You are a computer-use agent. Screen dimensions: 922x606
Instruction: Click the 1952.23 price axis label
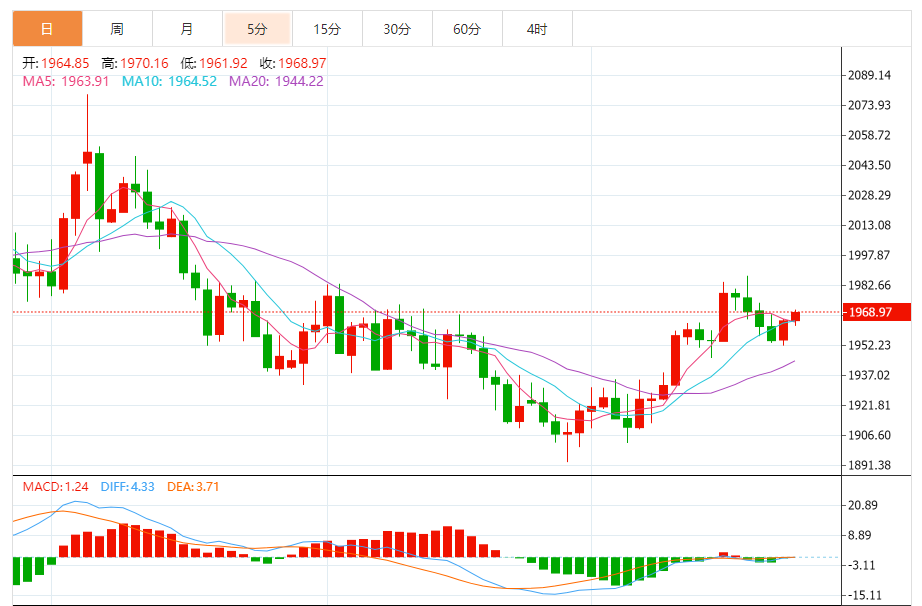click(869, 345)
